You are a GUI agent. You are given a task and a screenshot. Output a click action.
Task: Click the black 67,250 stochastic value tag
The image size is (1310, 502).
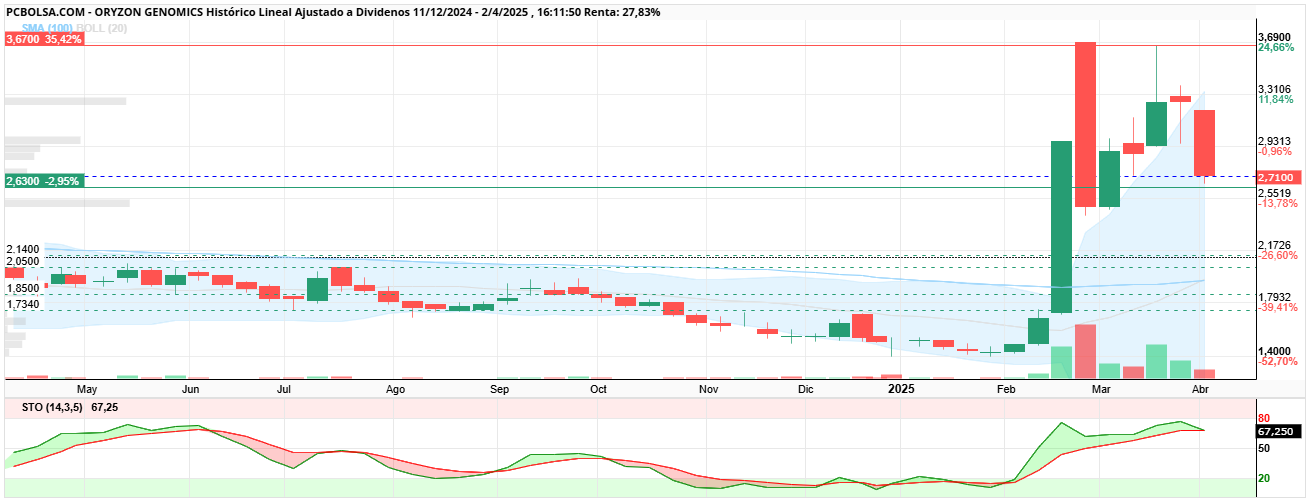point(1280,431)
